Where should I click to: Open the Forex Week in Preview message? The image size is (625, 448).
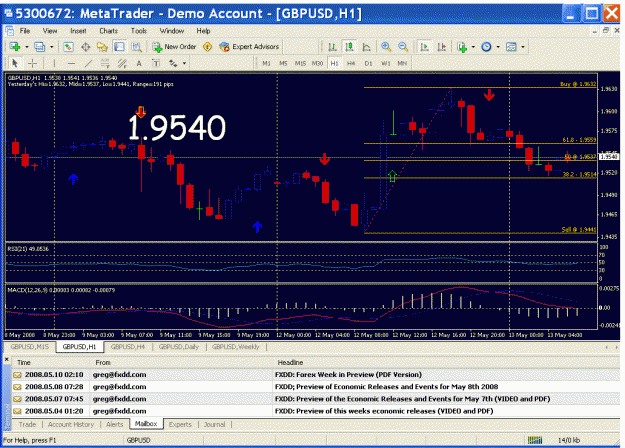[316, 375]
